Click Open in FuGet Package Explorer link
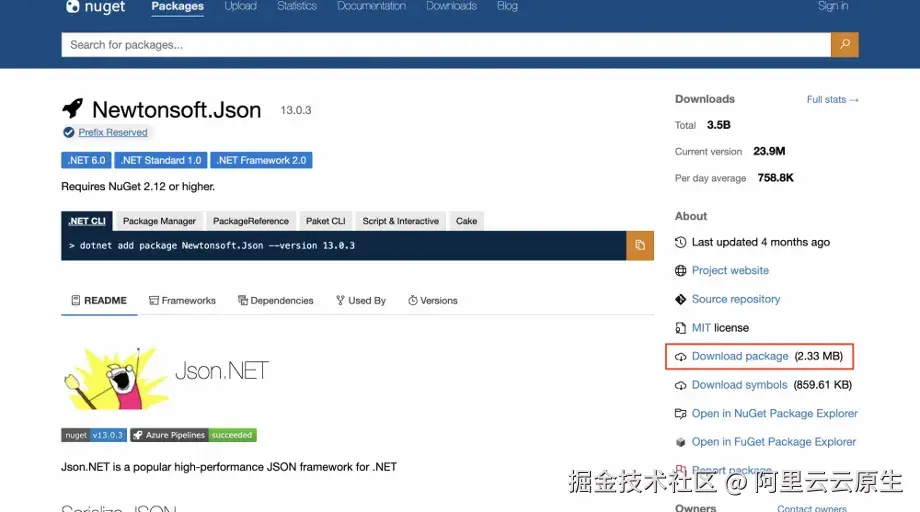 click(x=773, y=442)
